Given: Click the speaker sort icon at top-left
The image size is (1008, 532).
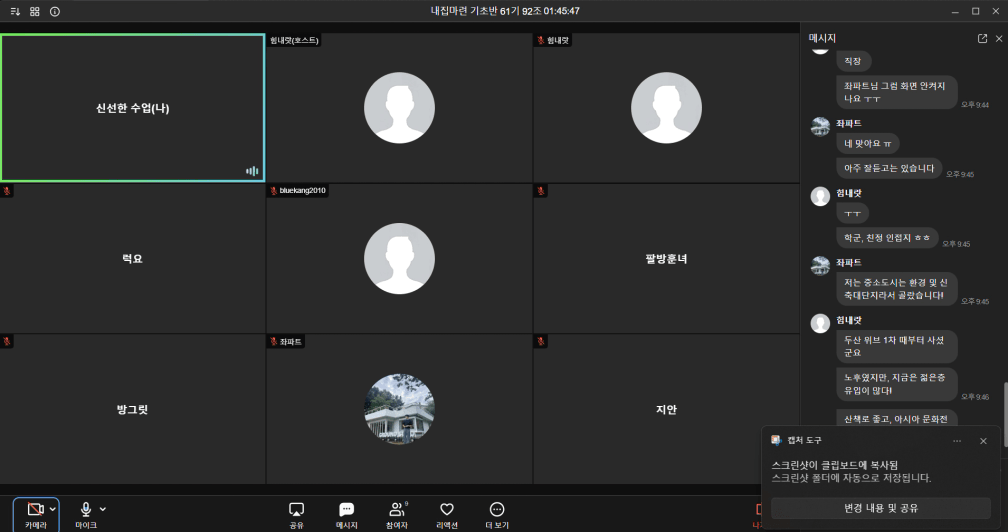Looking at the screenshot, I should pyautogui.click(x=15, y=12).
